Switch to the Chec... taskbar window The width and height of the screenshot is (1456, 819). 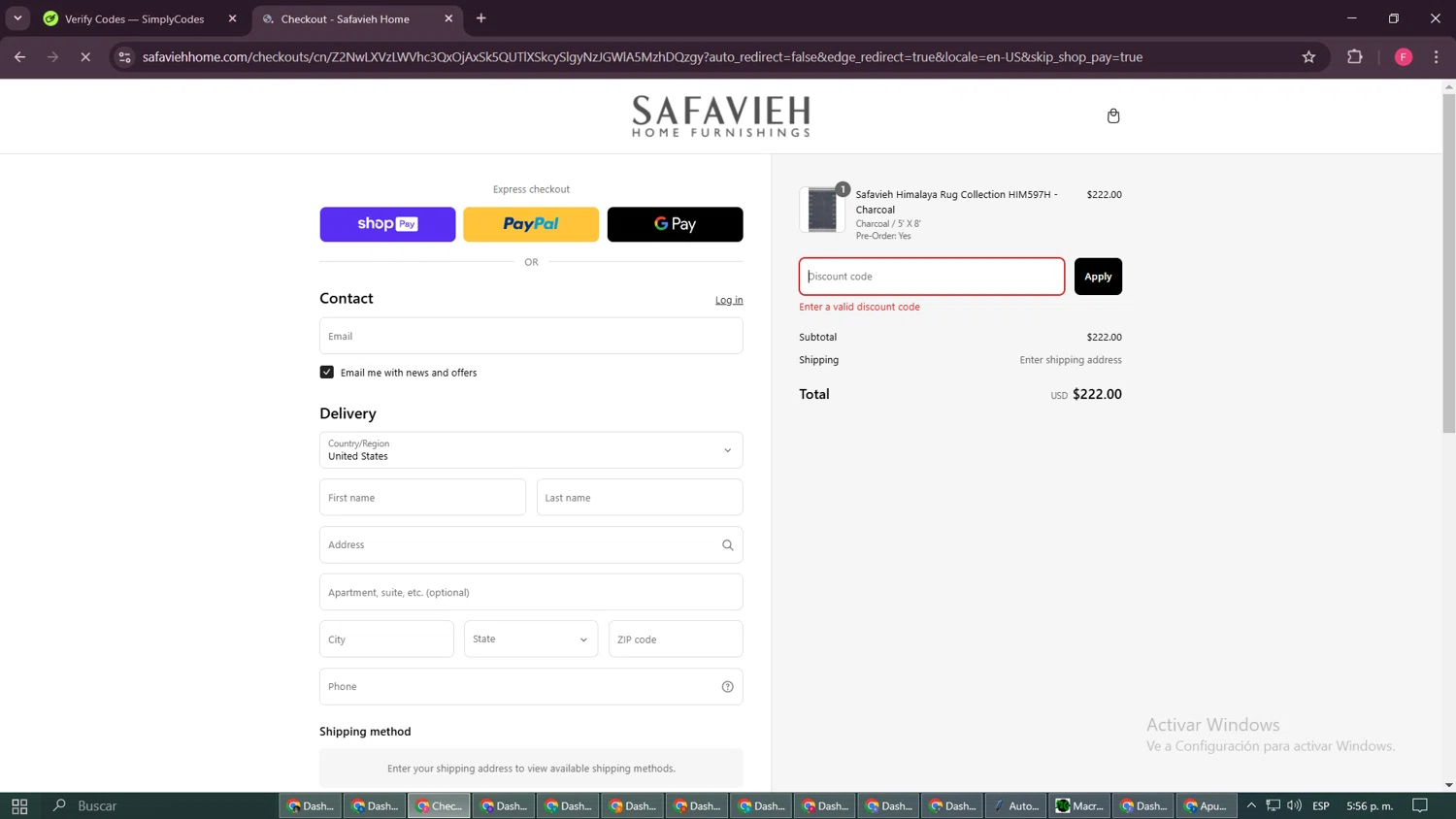coord(439,805)
